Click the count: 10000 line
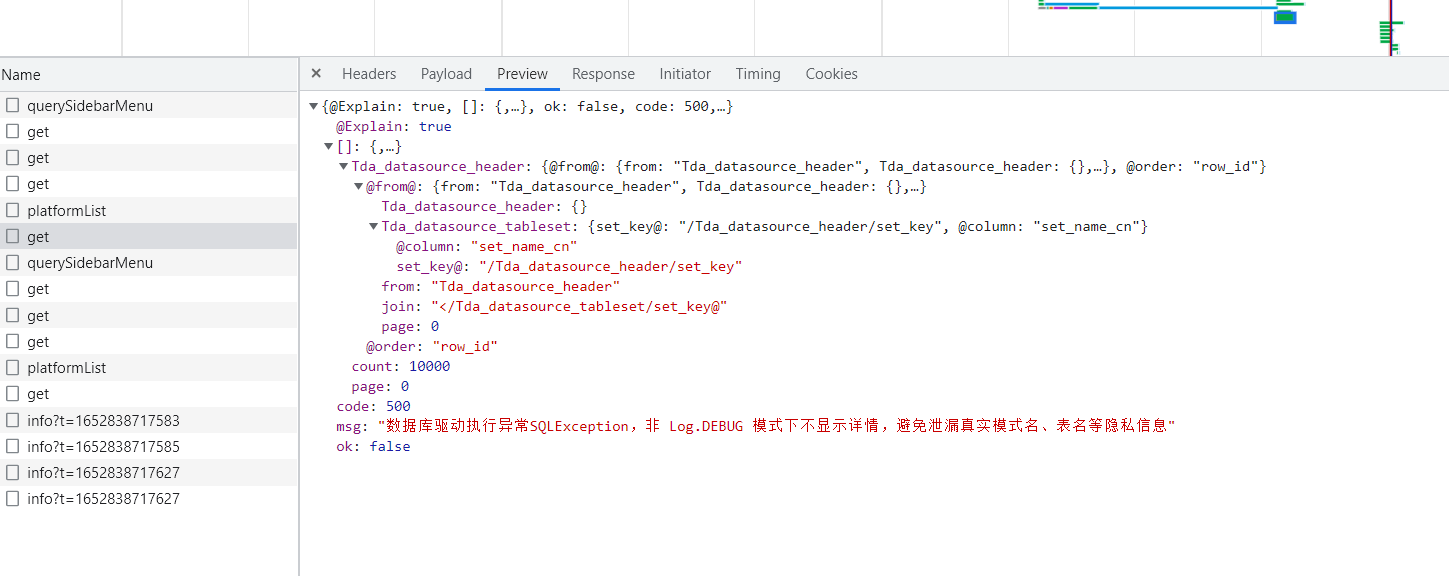Viewport: 1449px width, 576px height. coord(400,367)
